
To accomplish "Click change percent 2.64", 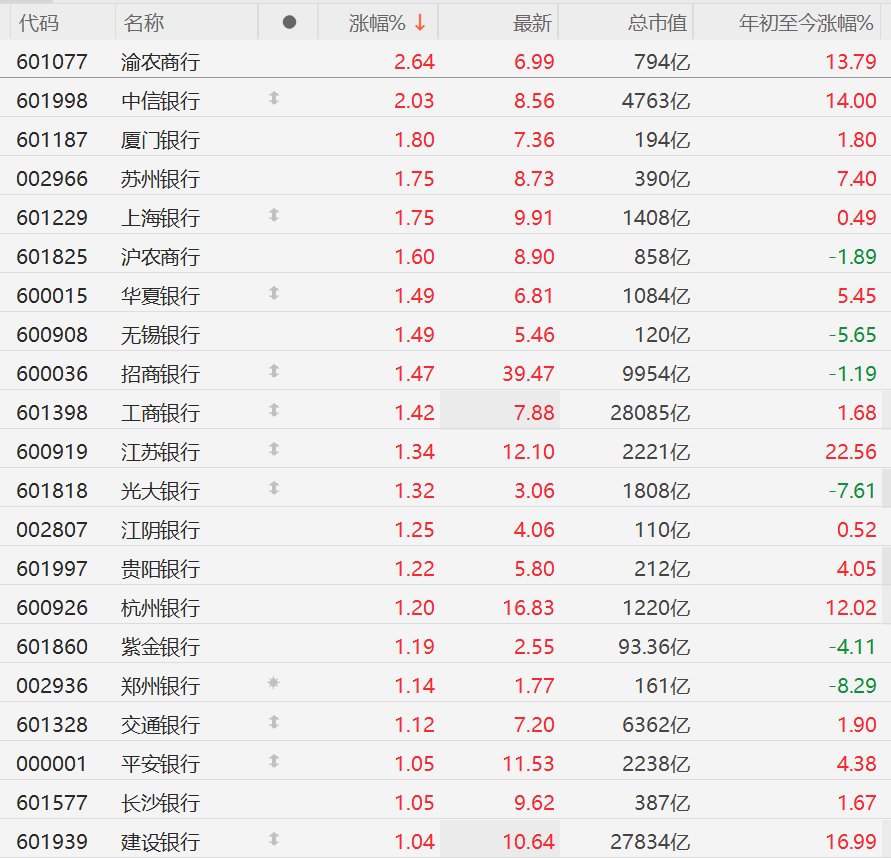I will tap(414, 62).
